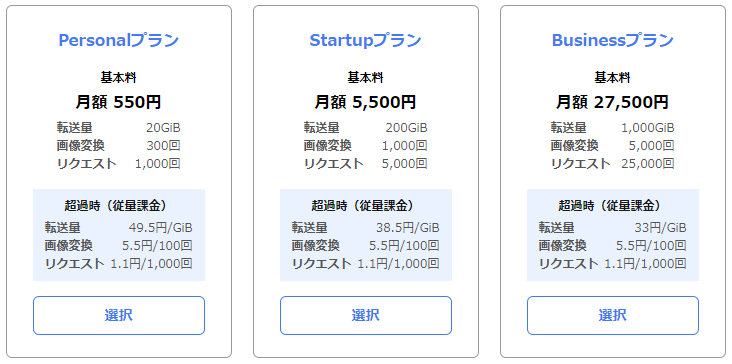Select the Startup plan button
The height and width of the screenshot is (364, 732).
point(366,315)
